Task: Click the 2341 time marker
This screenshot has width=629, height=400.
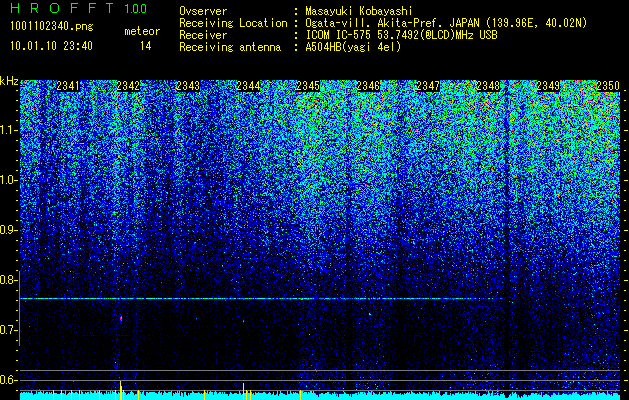Action: [68, 86]
